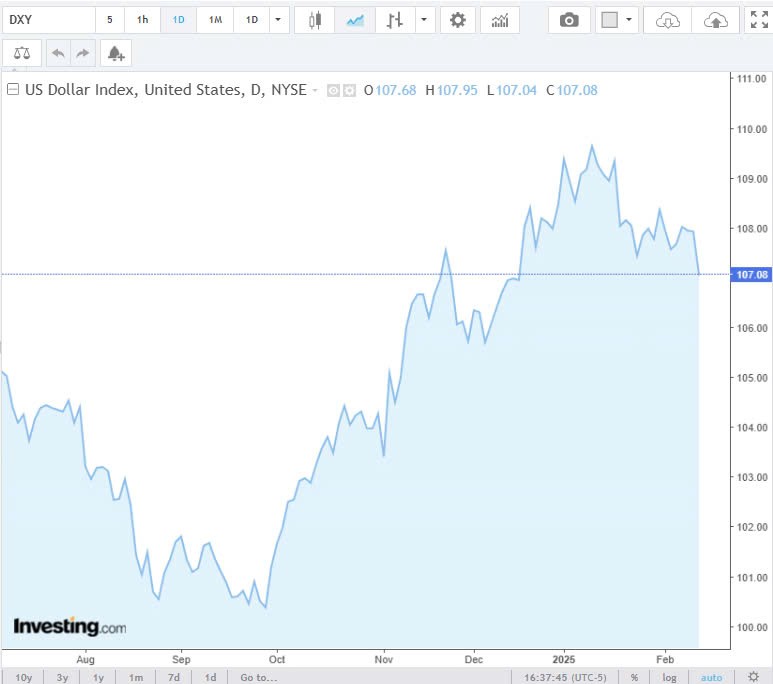Open chart properties gear
This screenshot has height=684, width=773.
pos(458,20)
